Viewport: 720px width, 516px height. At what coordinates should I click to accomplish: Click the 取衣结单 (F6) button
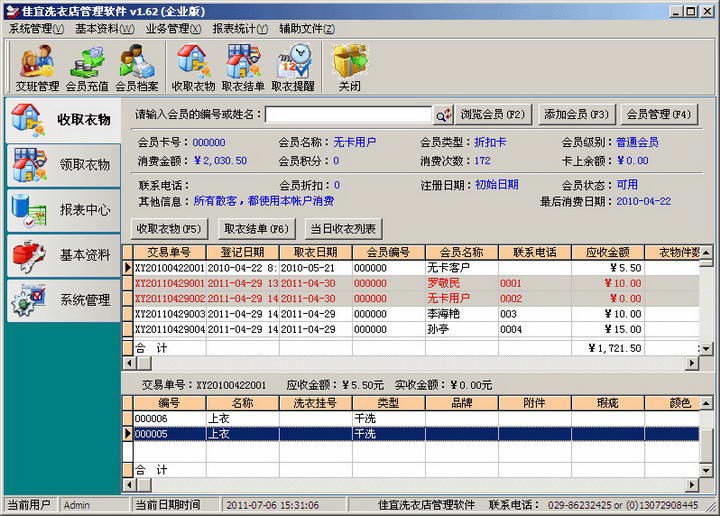pyautogui.click(x=256, y=229)
